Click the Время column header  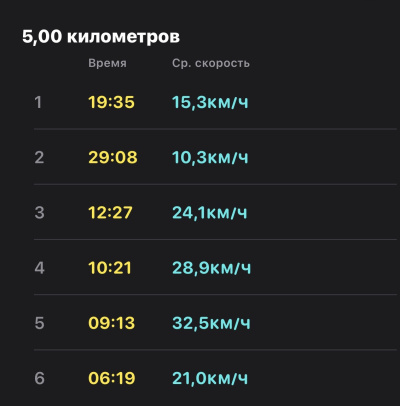107,63
